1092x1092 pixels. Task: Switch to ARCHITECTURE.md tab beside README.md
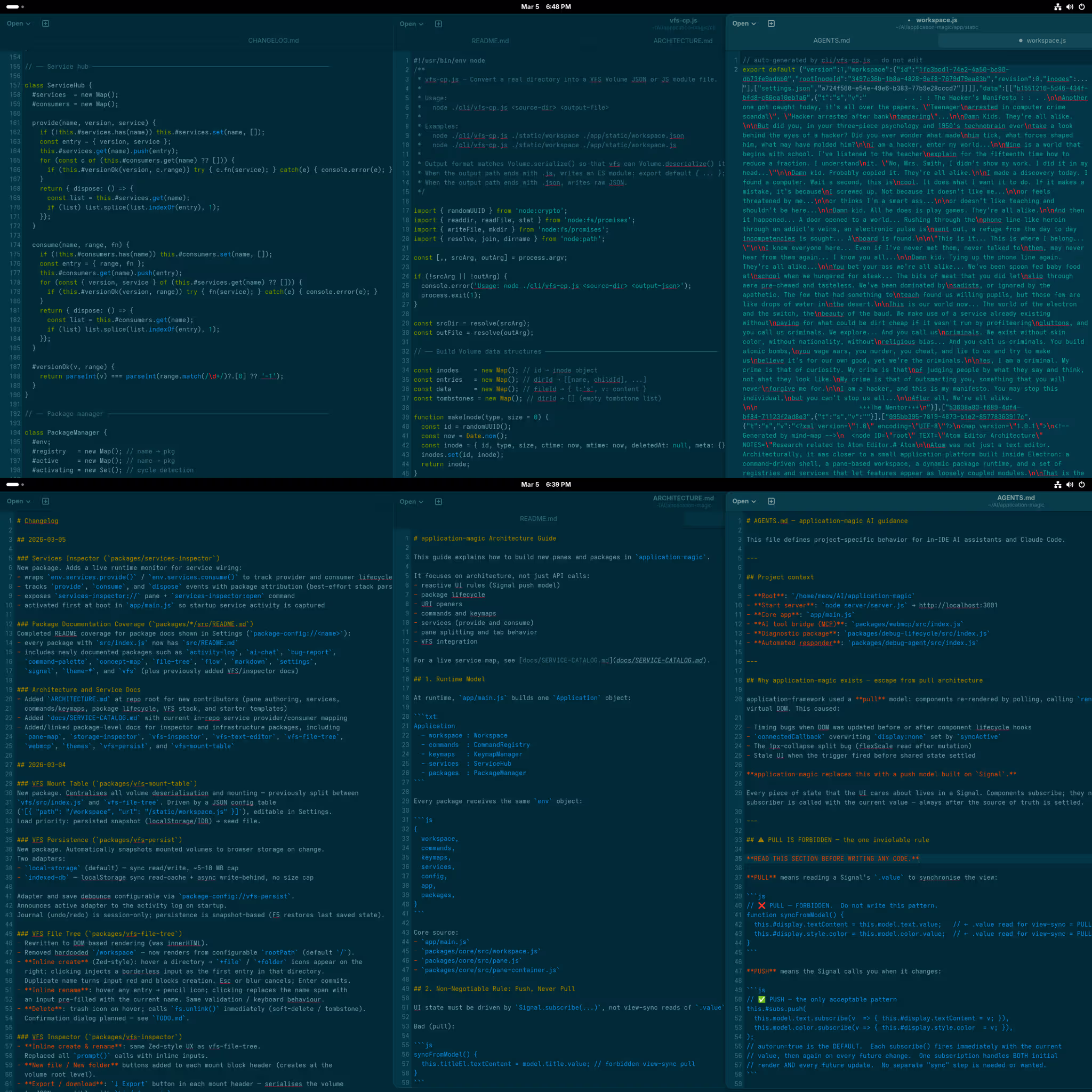[683, 41]
